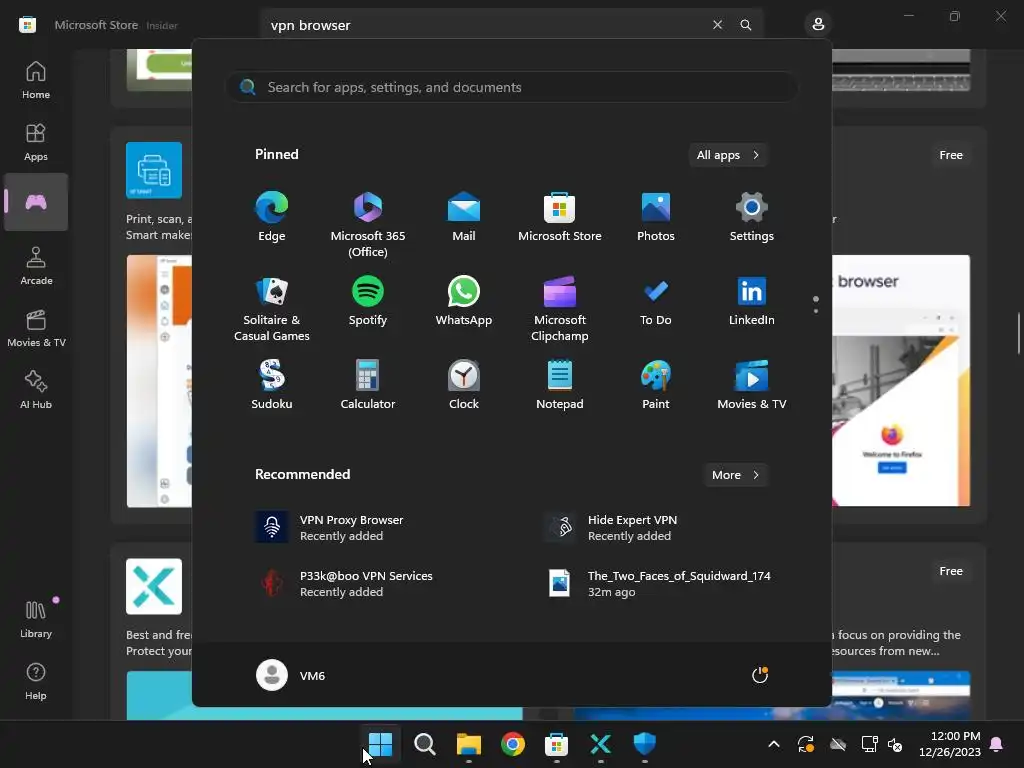Screen dimensions: 1024x768
Task: Open Microsoft Clipchamp
Action: pyautogui.click(x=560, y=309)
